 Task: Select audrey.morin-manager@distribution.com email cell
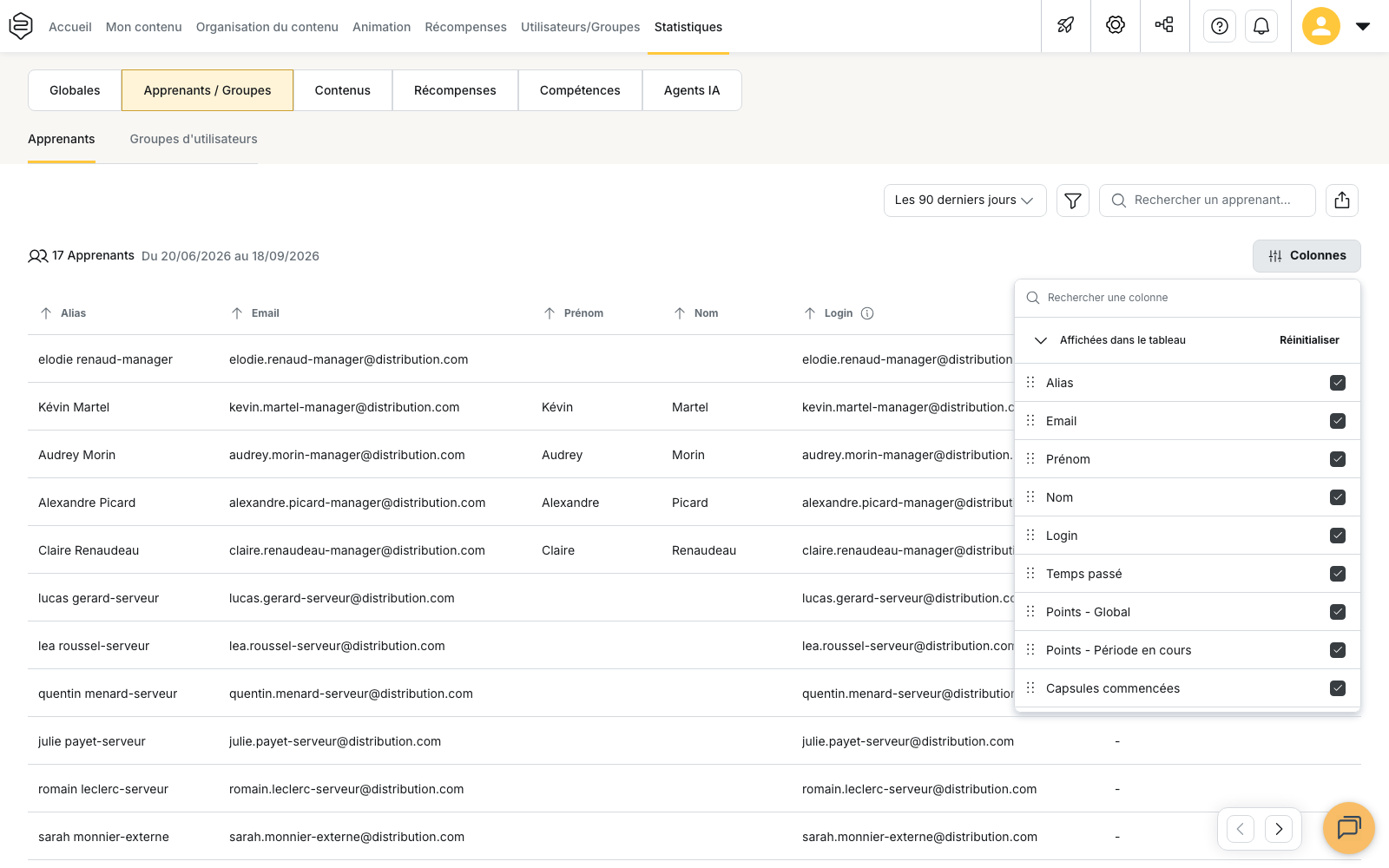click(x=347, y=455)
